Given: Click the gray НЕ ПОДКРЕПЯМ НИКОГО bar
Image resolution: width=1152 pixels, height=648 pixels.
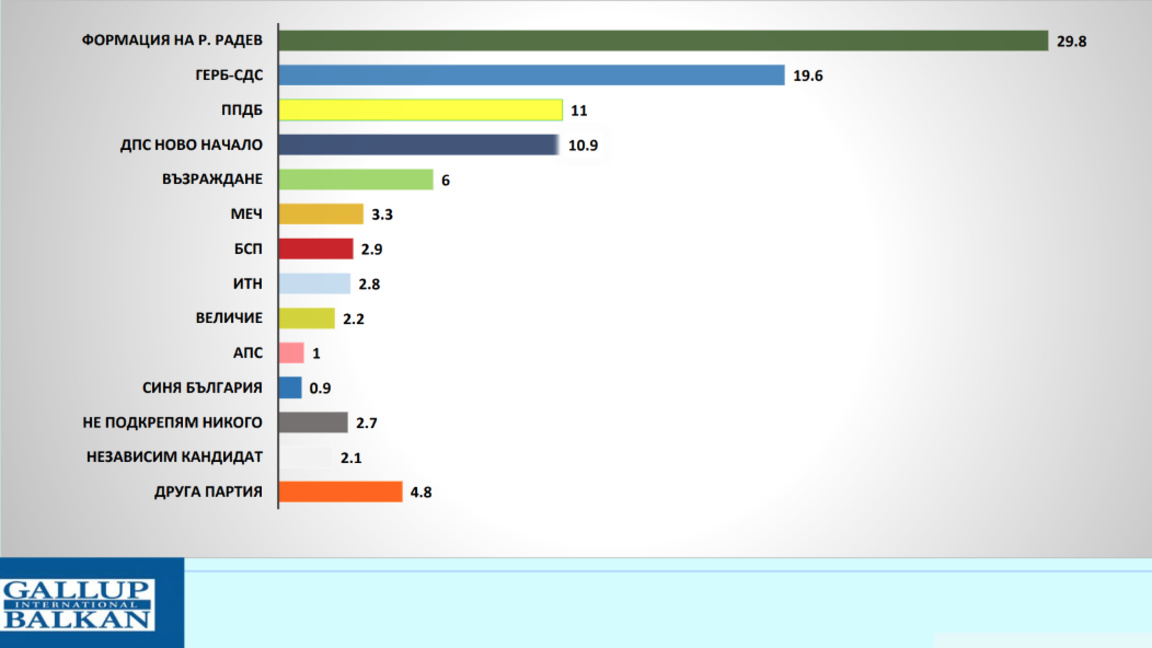Looking at the screenshot, I should click(x=313, y=422).
